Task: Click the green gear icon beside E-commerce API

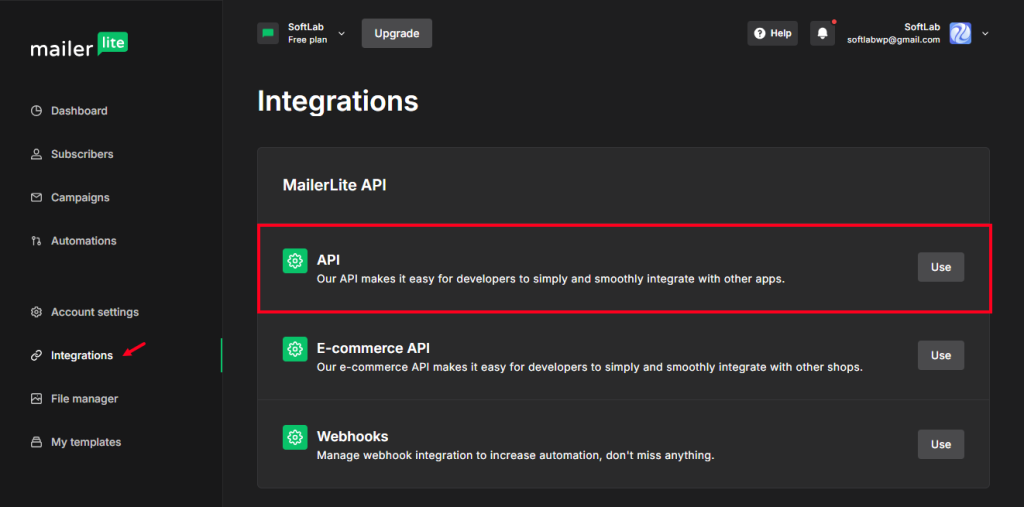Action: click(295, 350)
